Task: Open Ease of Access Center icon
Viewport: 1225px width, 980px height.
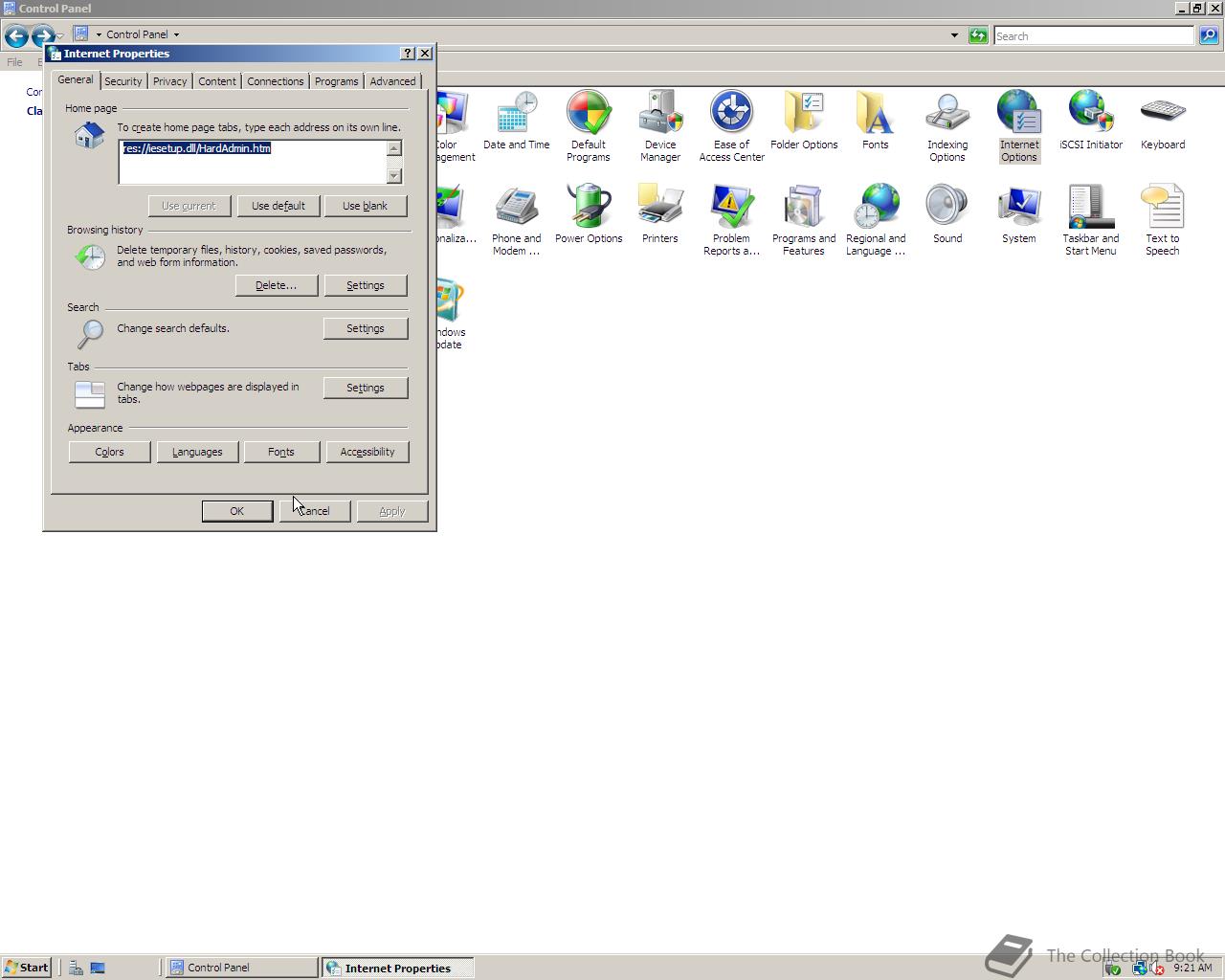Action: [x=732, y=126]
